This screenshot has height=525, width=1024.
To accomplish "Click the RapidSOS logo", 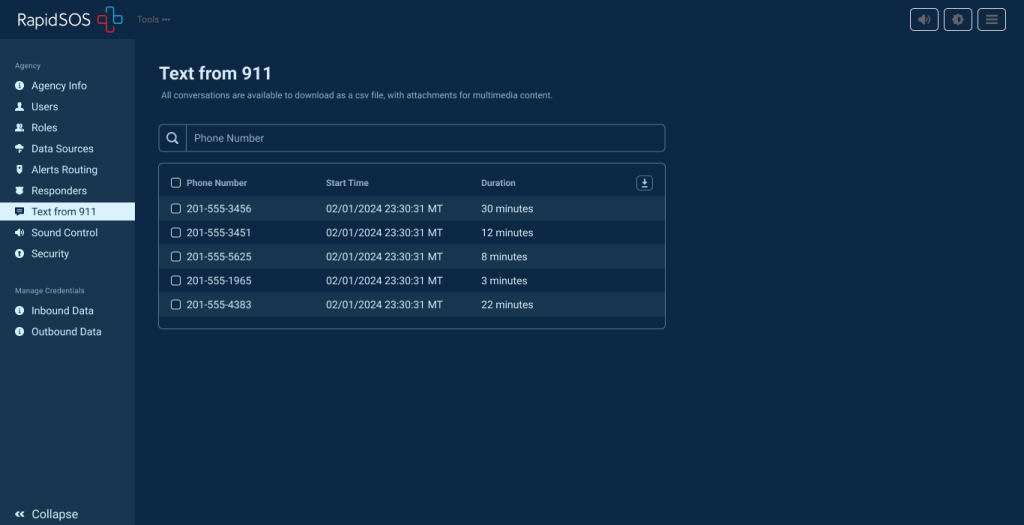I will (x=70, y=19).
